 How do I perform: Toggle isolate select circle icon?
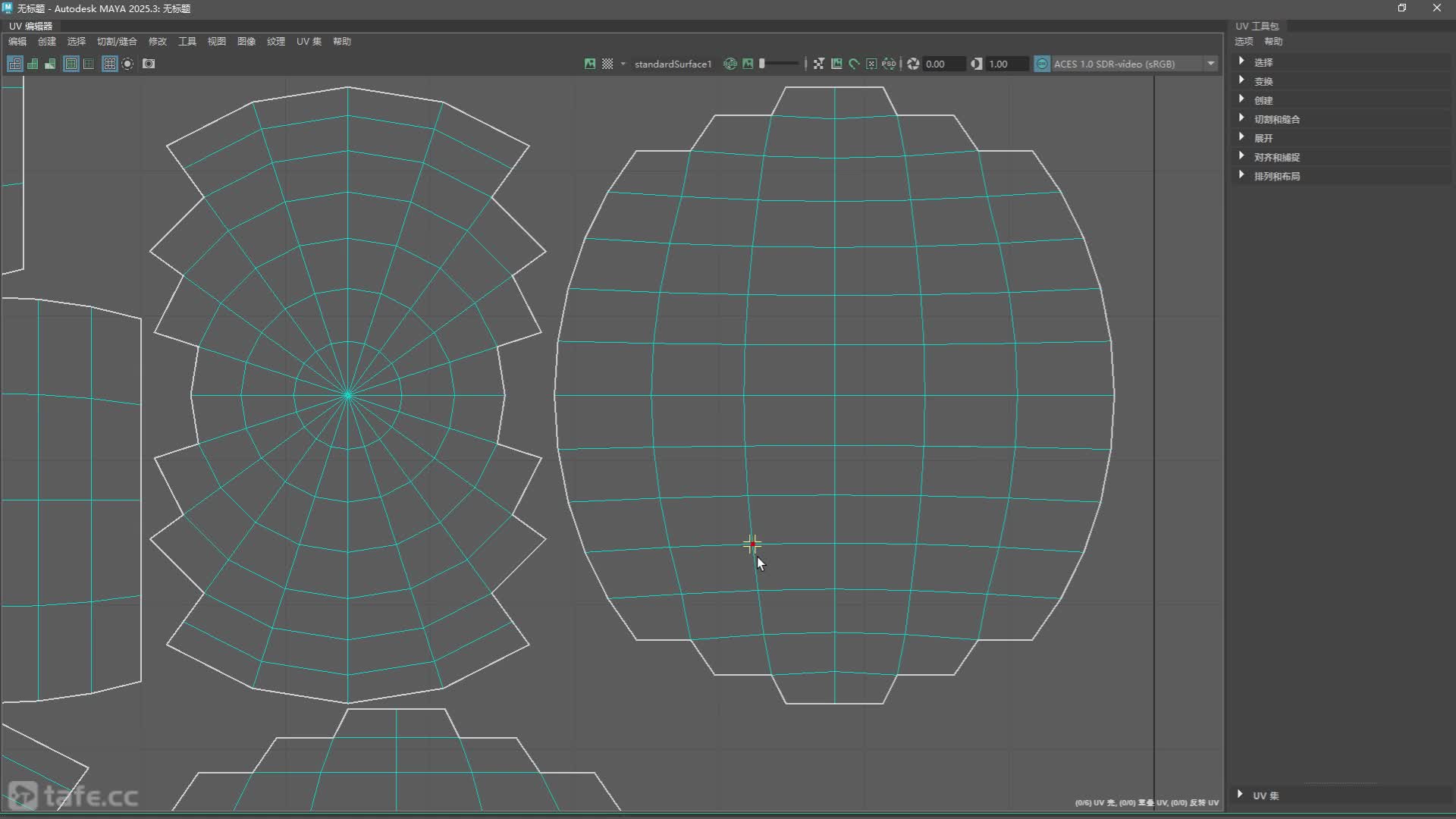(x=127, y=64)
